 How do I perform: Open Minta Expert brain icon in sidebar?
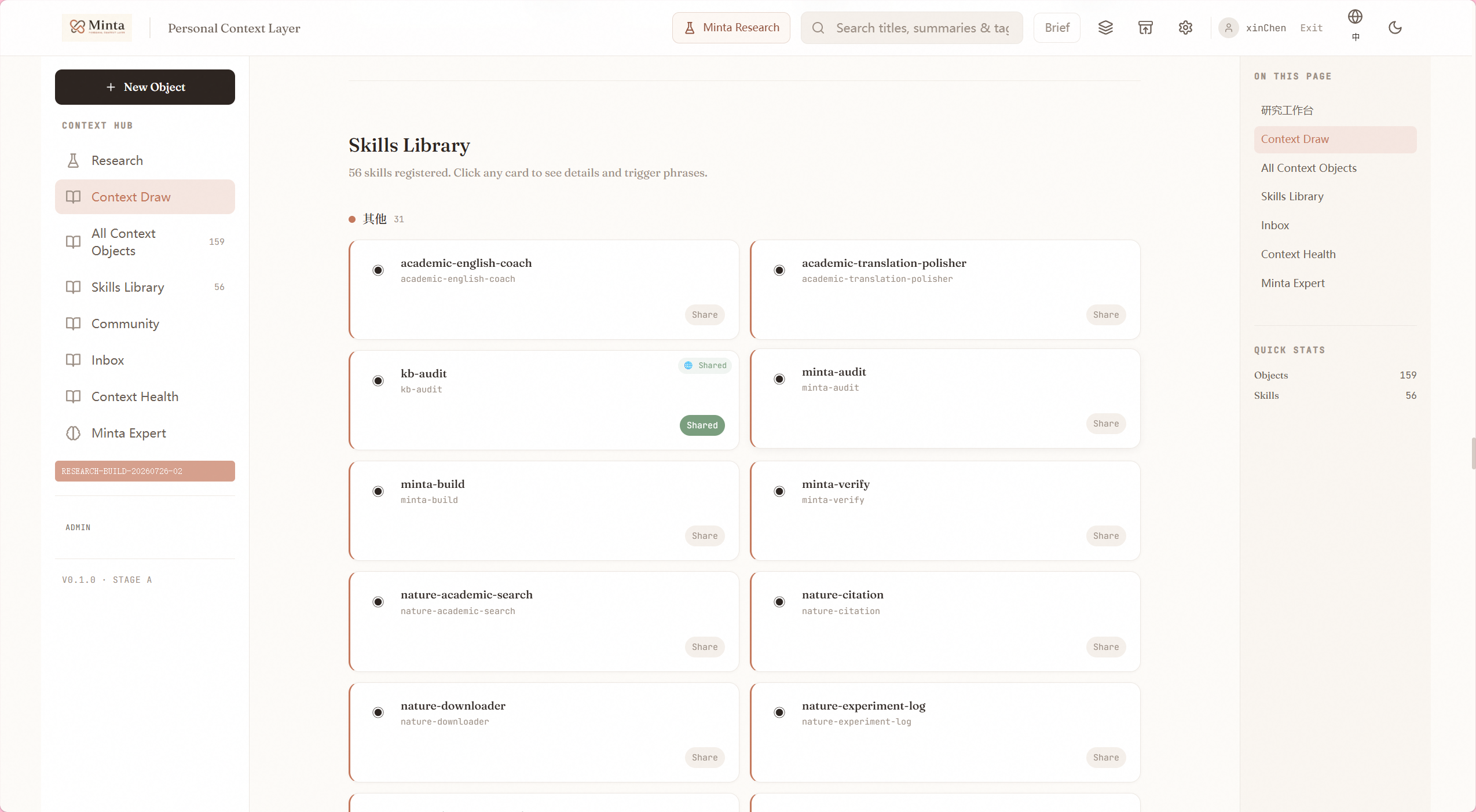[x=73, y=433]
